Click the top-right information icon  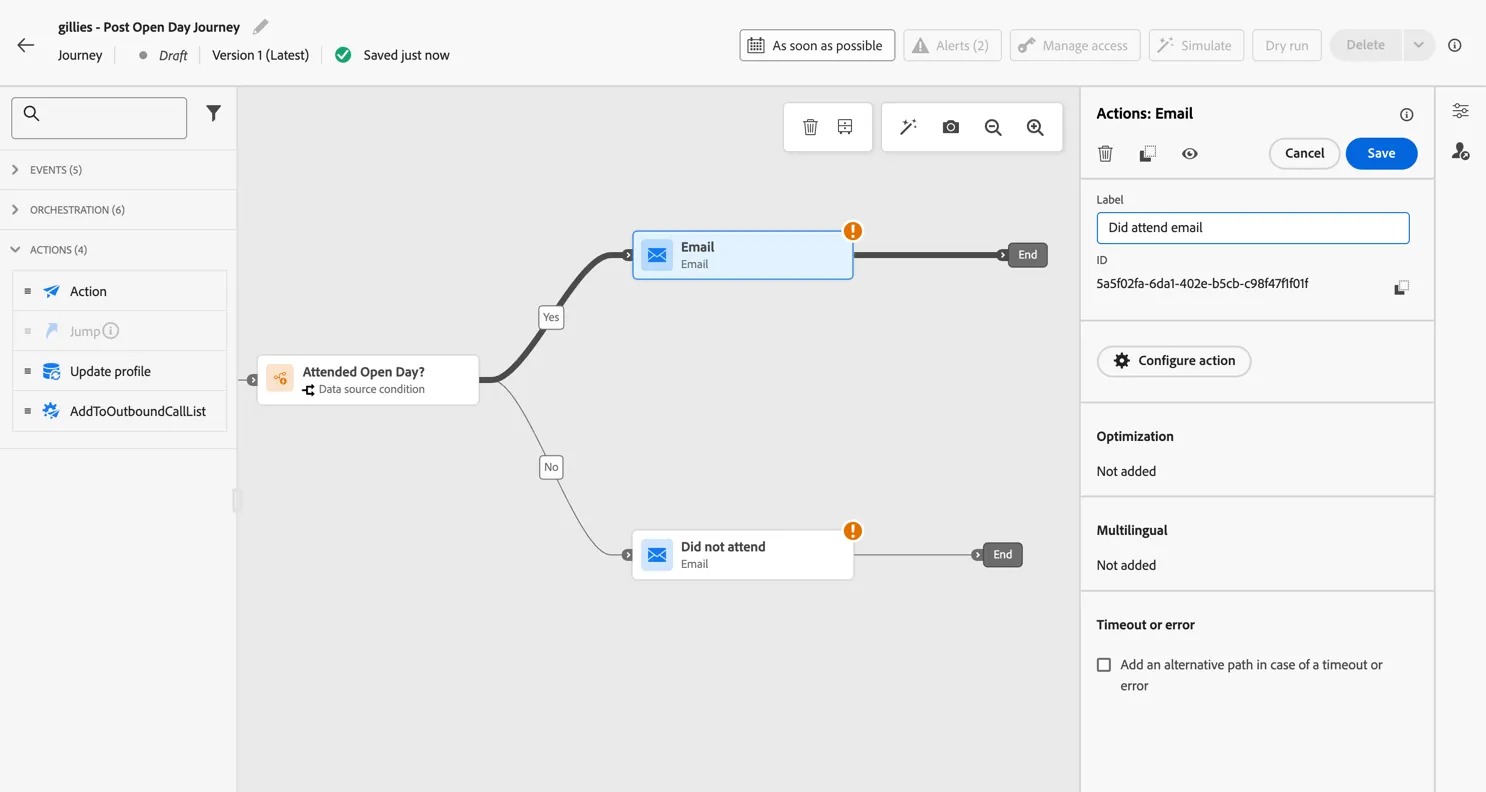click(x=1454, y=45)
